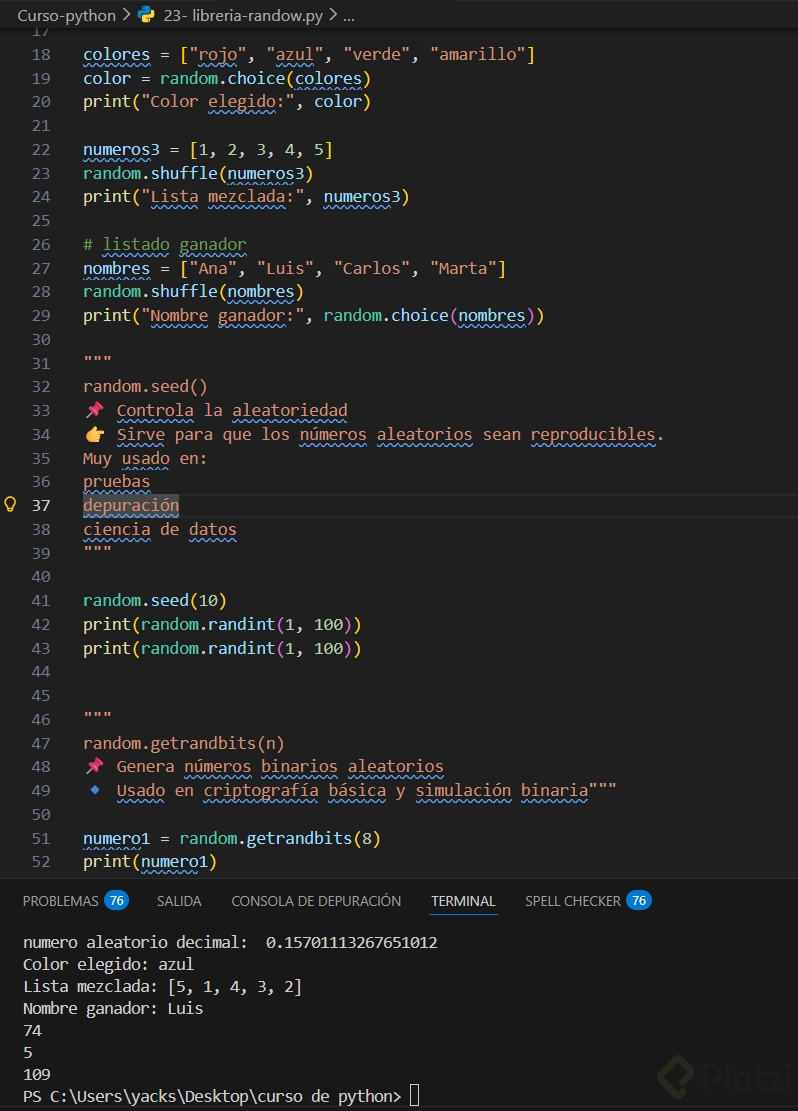Screen dimensions: 798x1111
Task: Click the 76 badge next to SPELL CHECKER
Action: (639, 901)
